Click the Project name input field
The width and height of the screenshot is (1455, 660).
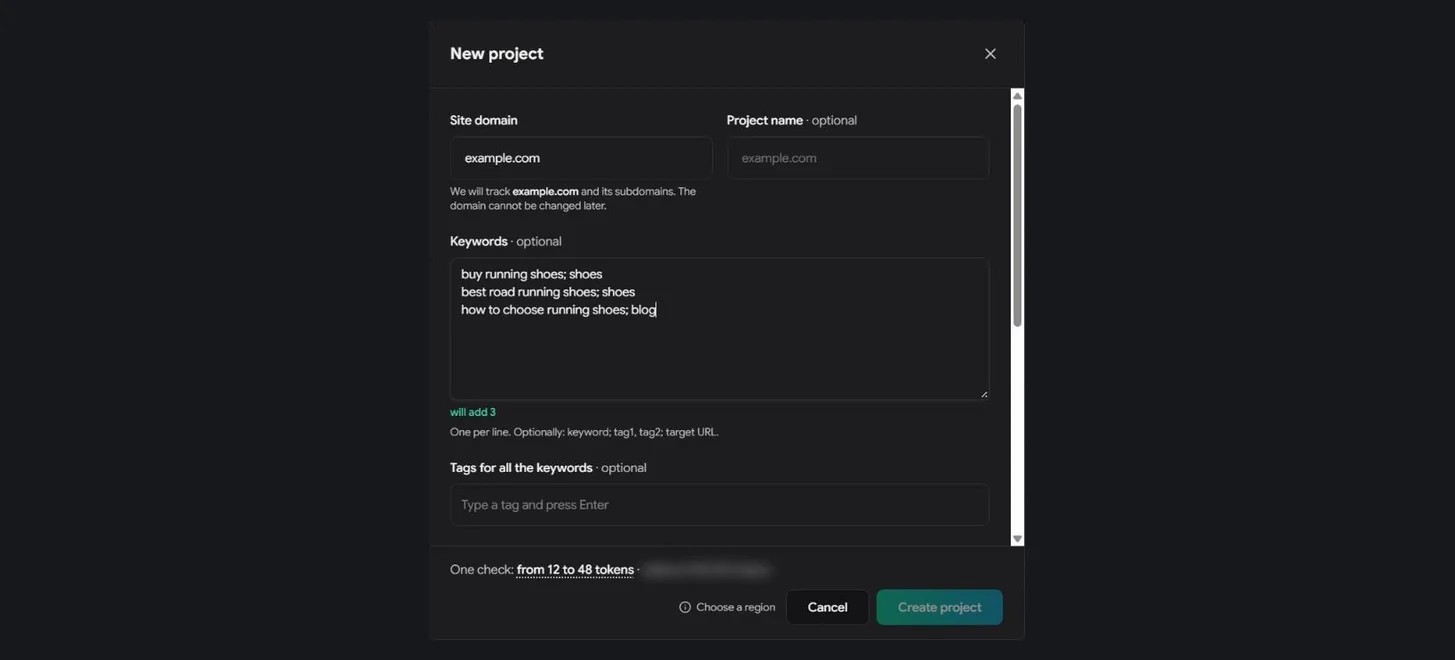(x=858, y=158)
